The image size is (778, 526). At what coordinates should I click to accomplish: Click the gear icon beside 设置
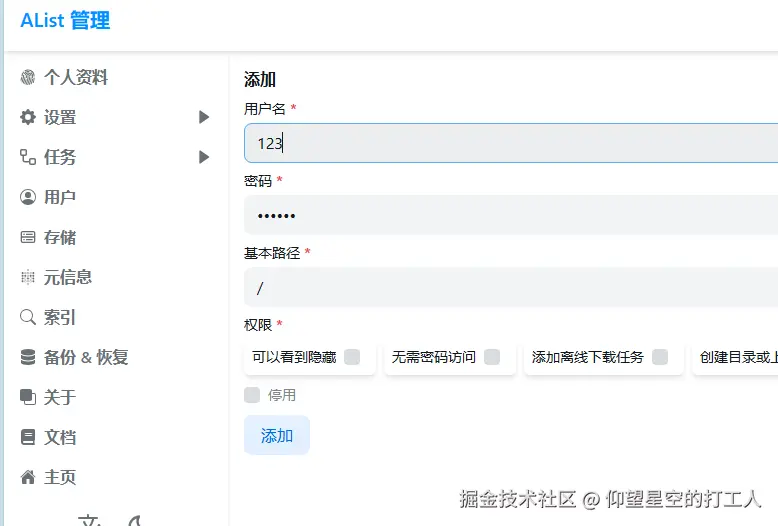[x=28, y=117]
